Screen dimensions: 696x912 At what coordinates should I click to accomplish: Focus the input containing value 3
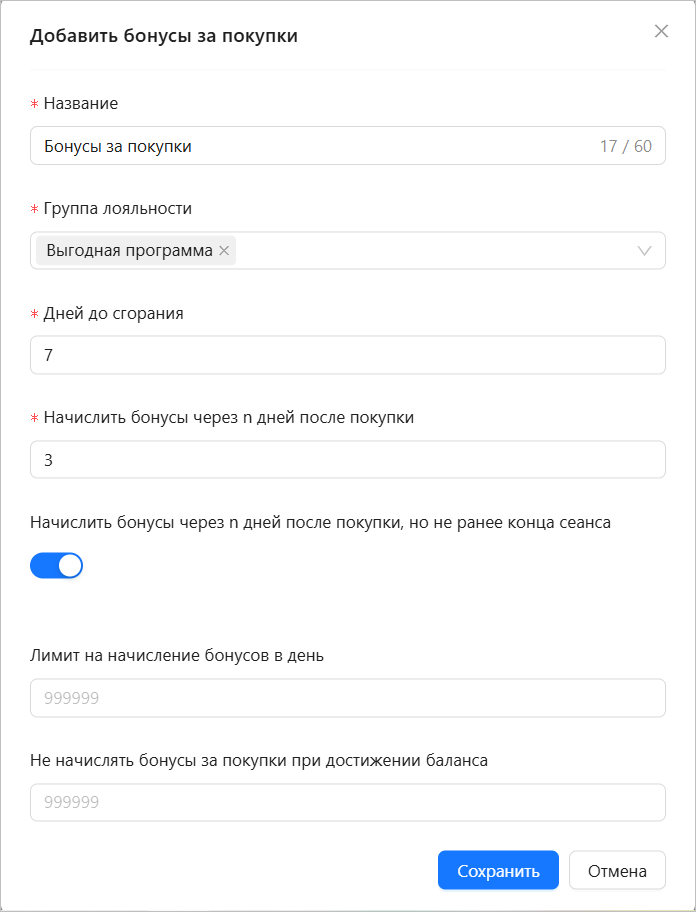point(348,459)
